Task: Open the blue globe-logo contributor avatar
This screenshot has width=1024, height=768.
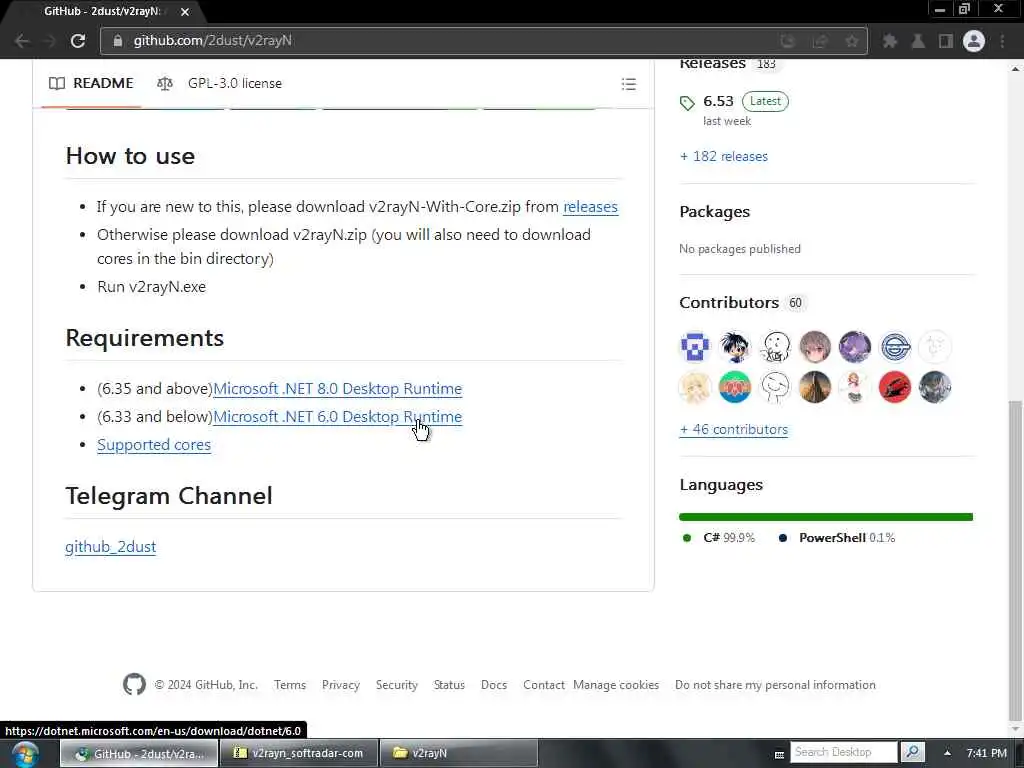Action: (x=895, y=346)
